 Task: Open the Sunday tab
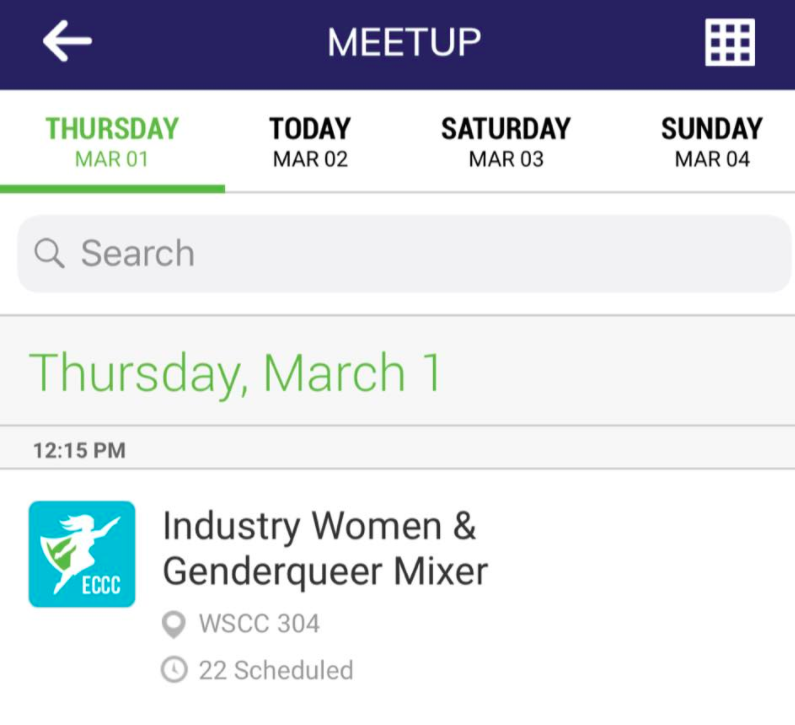click(x=711, y=142)
